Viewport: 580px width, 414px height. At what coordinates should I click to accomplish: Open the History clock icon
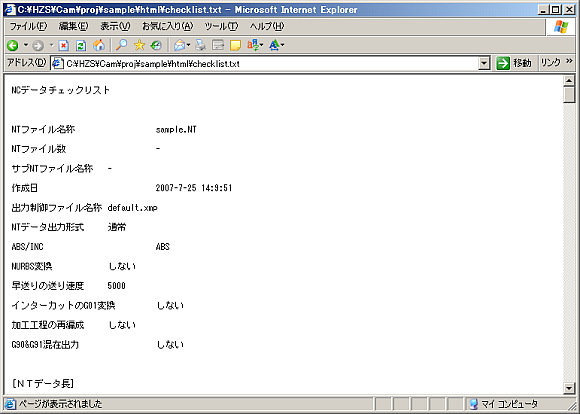click(x=156, y=46)
